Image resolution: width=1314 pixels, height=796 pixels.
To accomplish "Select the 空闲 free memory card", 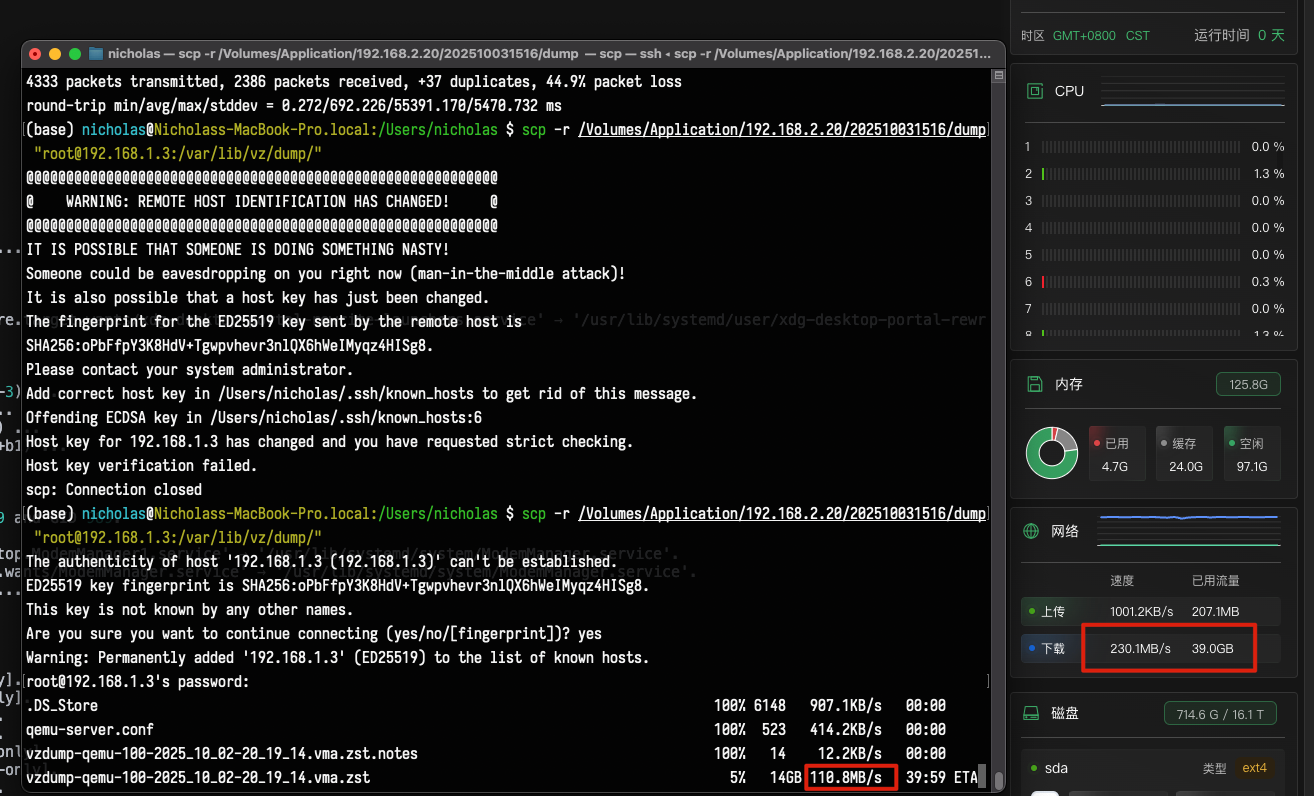I will pyautogui.click(x=1252, y=453).
